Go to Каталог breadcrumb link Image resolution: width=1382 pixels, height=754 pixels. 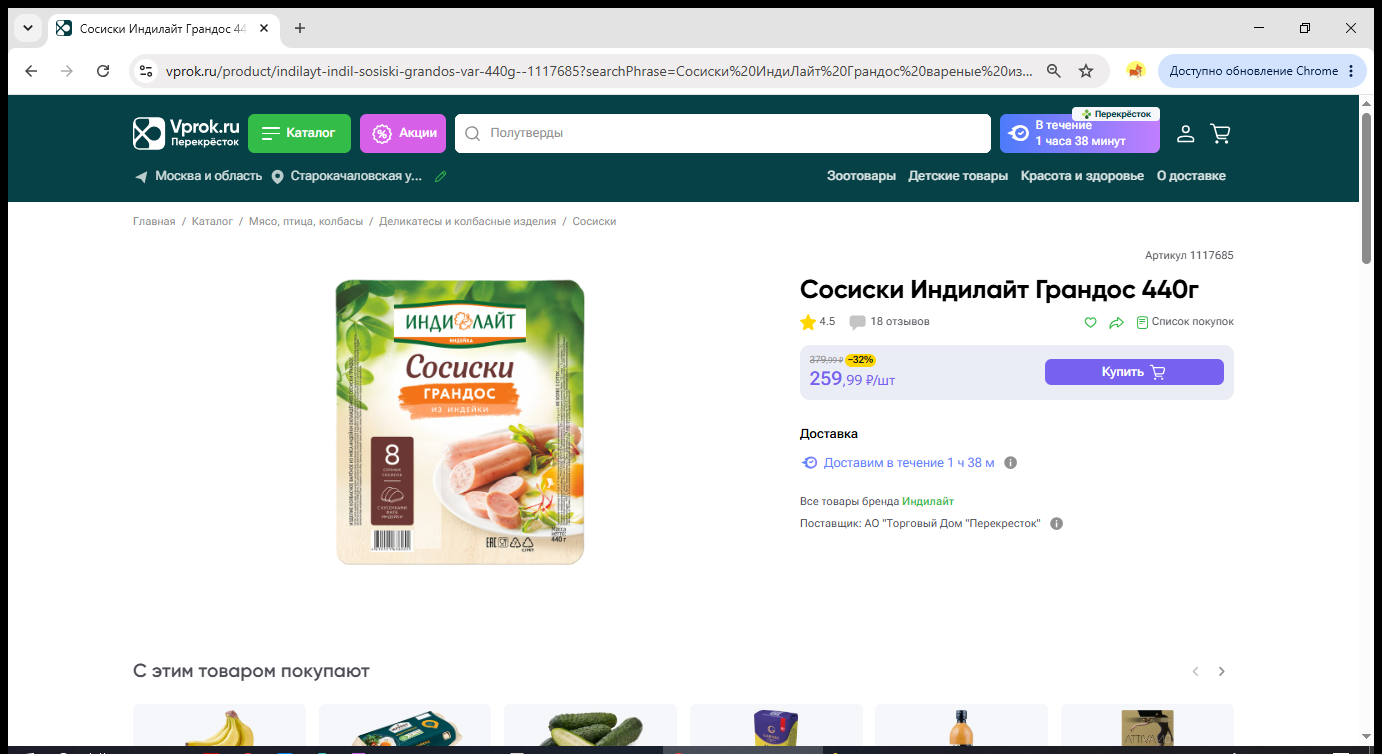213,221
